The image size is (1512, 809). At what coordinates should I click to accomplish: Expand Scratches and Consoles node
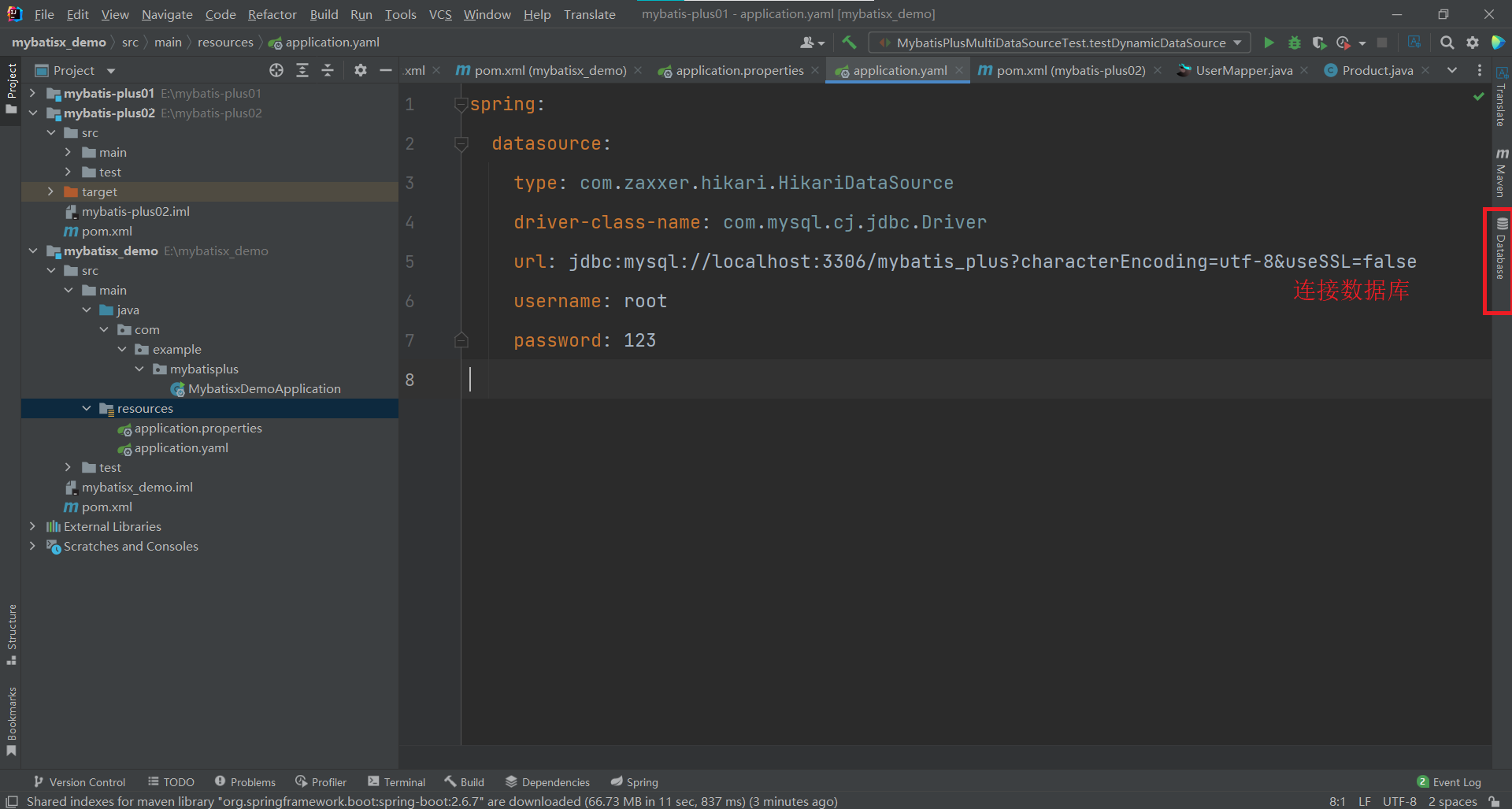[x=32, y=546]
